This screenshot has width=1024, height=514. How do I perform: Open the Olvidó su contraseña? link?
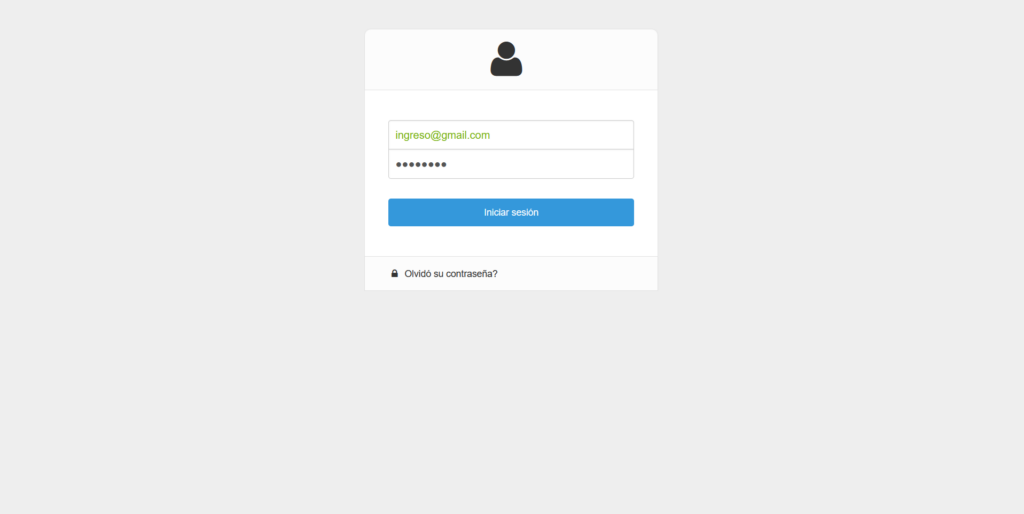[451, 274]
